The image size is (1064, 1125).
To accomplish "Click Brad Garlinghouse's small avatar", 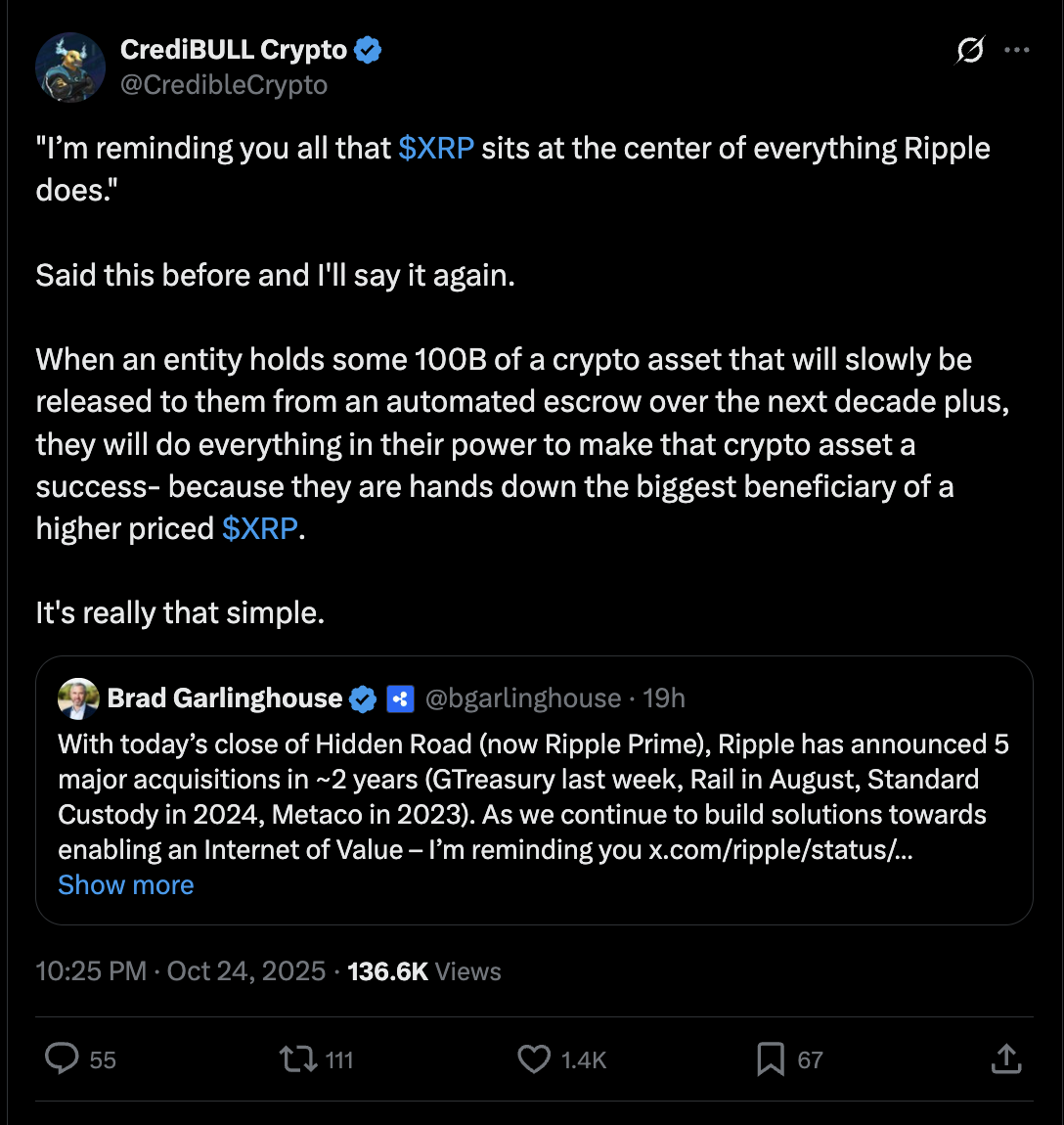I will point(78,698).
